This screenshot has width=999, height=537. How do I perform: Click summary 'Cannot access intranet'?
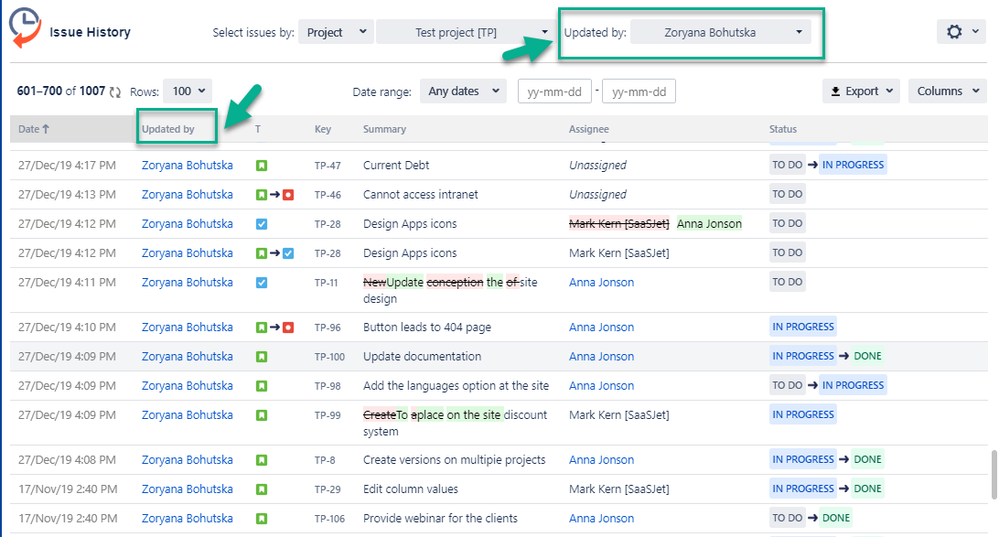[420, 194]
